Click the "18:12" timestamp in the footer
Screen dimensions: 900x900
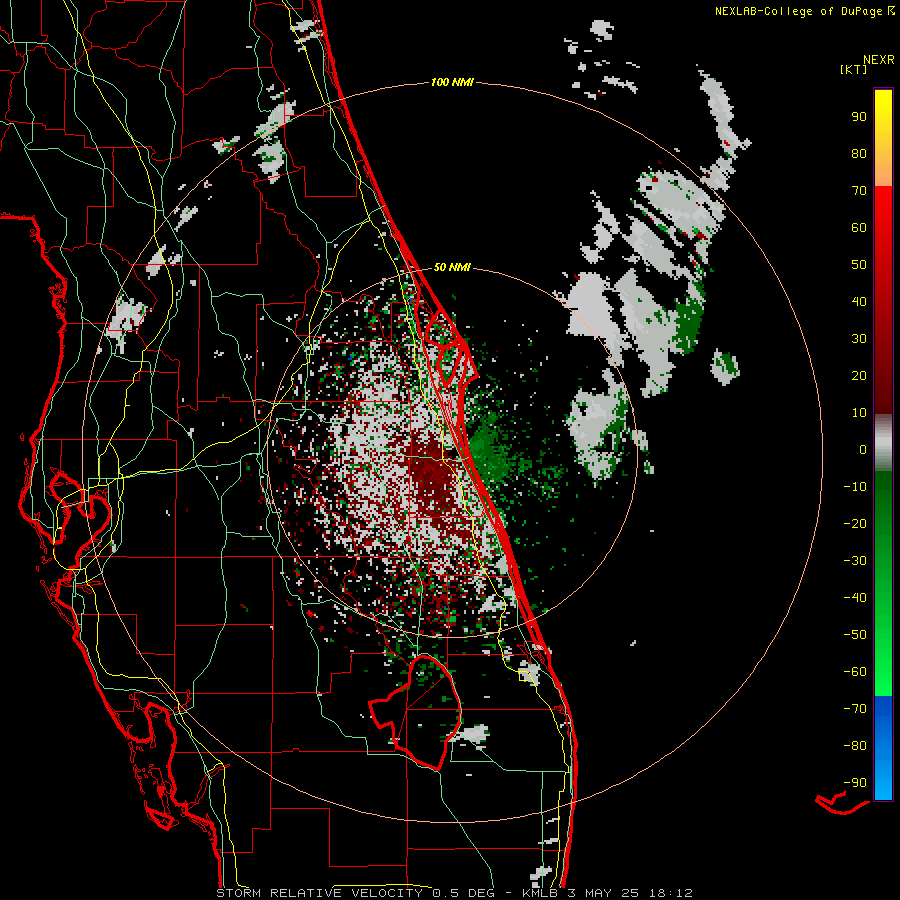671,893
